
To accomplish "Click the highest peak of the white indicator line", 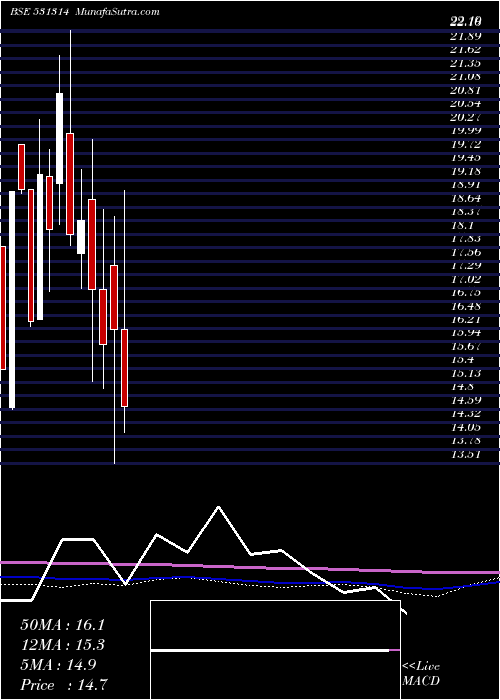I will point(218,507).
